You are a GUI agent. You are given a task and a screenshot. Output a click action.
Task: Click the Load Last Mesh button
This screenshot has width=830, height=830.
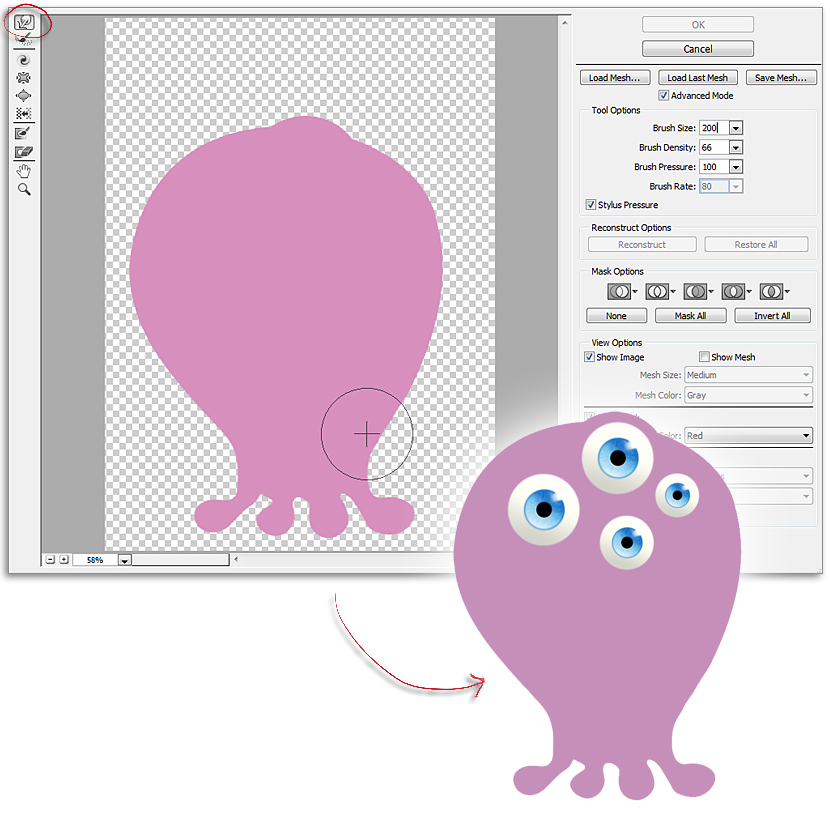tap(698, 78)
